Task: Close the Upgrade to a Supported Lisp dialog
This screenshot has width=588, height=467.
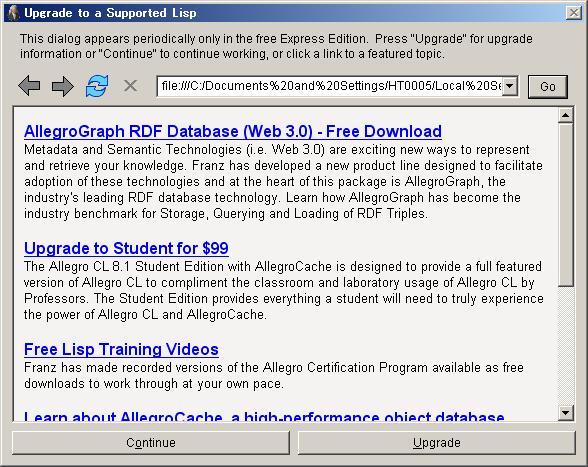Action: (x=574, y=13)
